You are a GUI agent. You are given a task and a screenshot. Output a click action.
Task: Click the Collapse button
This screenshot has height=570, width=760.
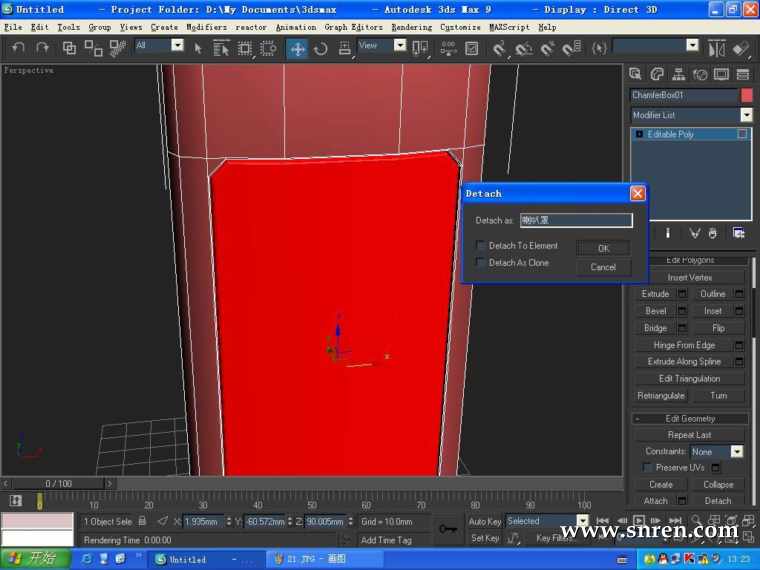tap(718, 484)
